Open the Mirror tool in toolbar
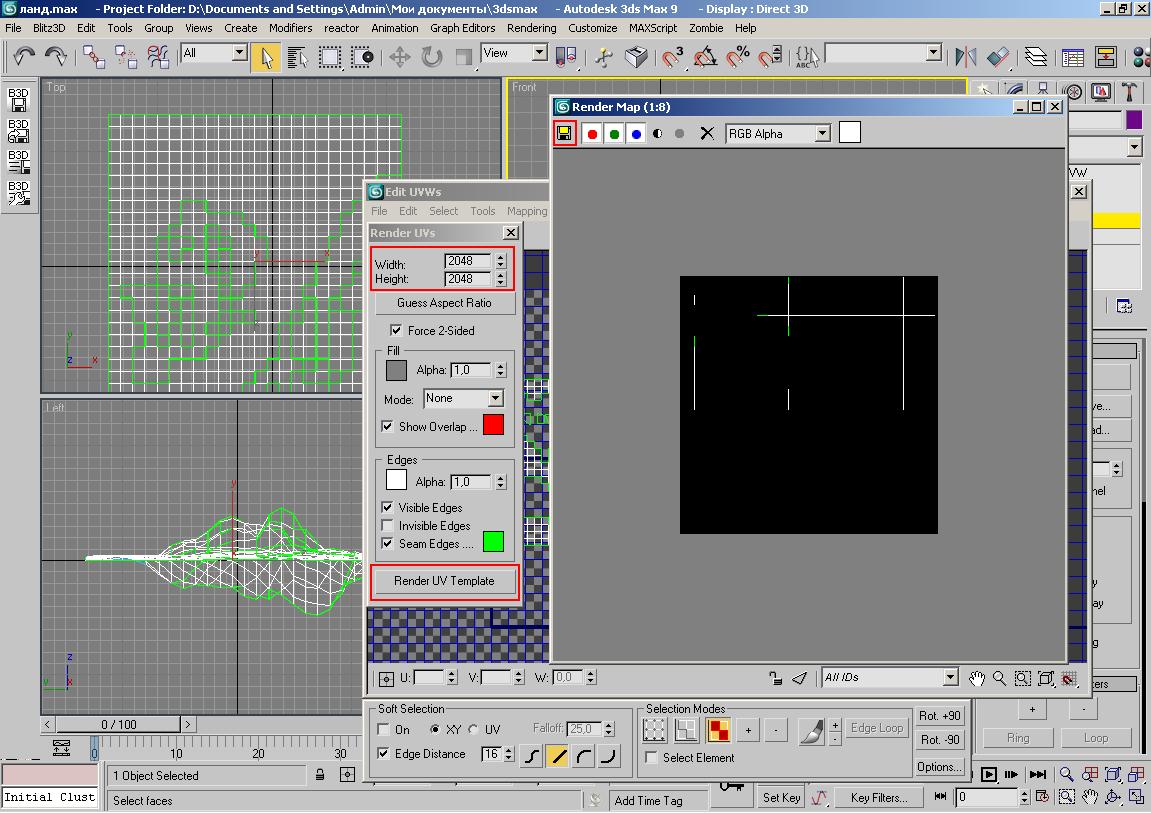 pyautogui.click(x=965, y=57)
